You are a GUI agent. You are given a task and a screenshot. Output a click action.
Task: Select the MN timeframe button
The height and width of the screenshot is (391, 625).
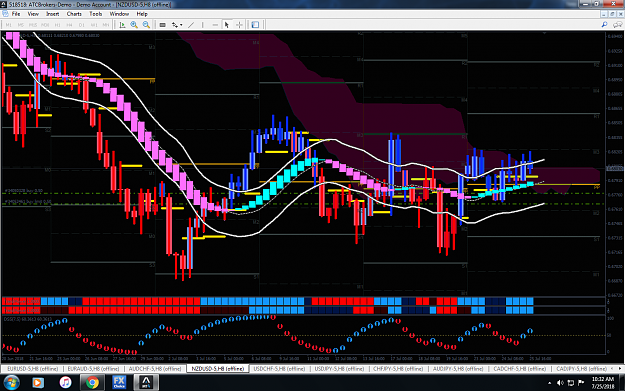(106, 25)
